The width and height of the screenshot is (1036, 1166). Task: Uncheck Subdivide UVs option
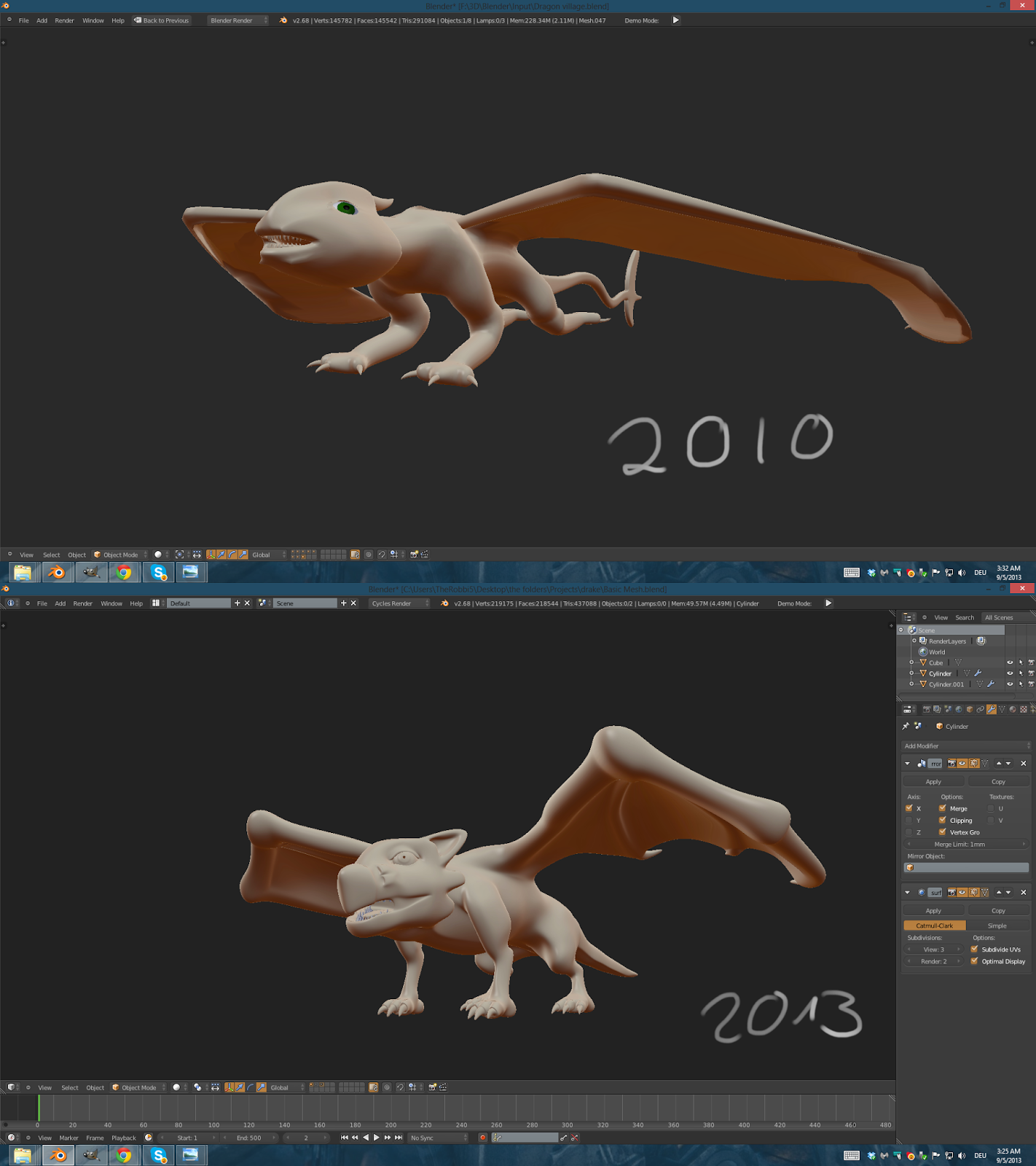pyautogui.click(x=974, y=950)
